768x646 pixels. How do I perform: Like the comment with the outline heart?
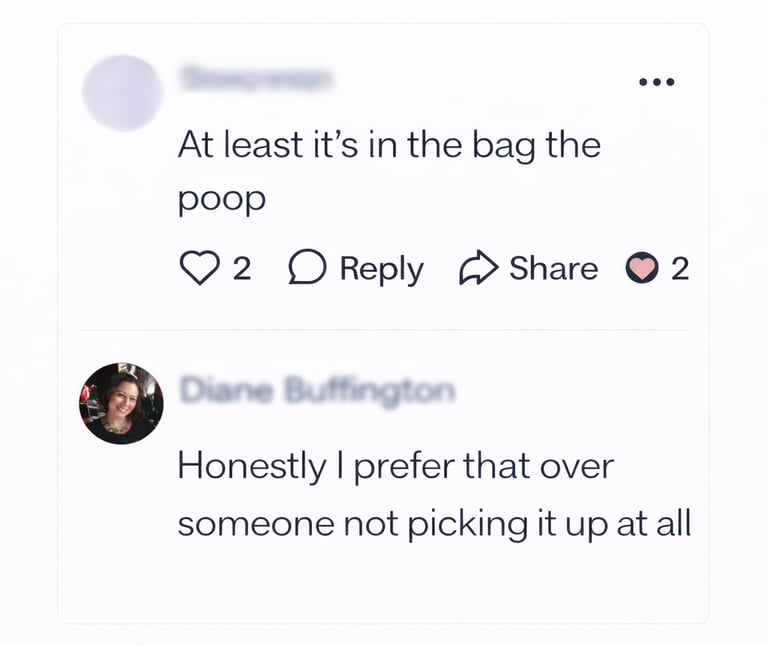tap(199, 267)
